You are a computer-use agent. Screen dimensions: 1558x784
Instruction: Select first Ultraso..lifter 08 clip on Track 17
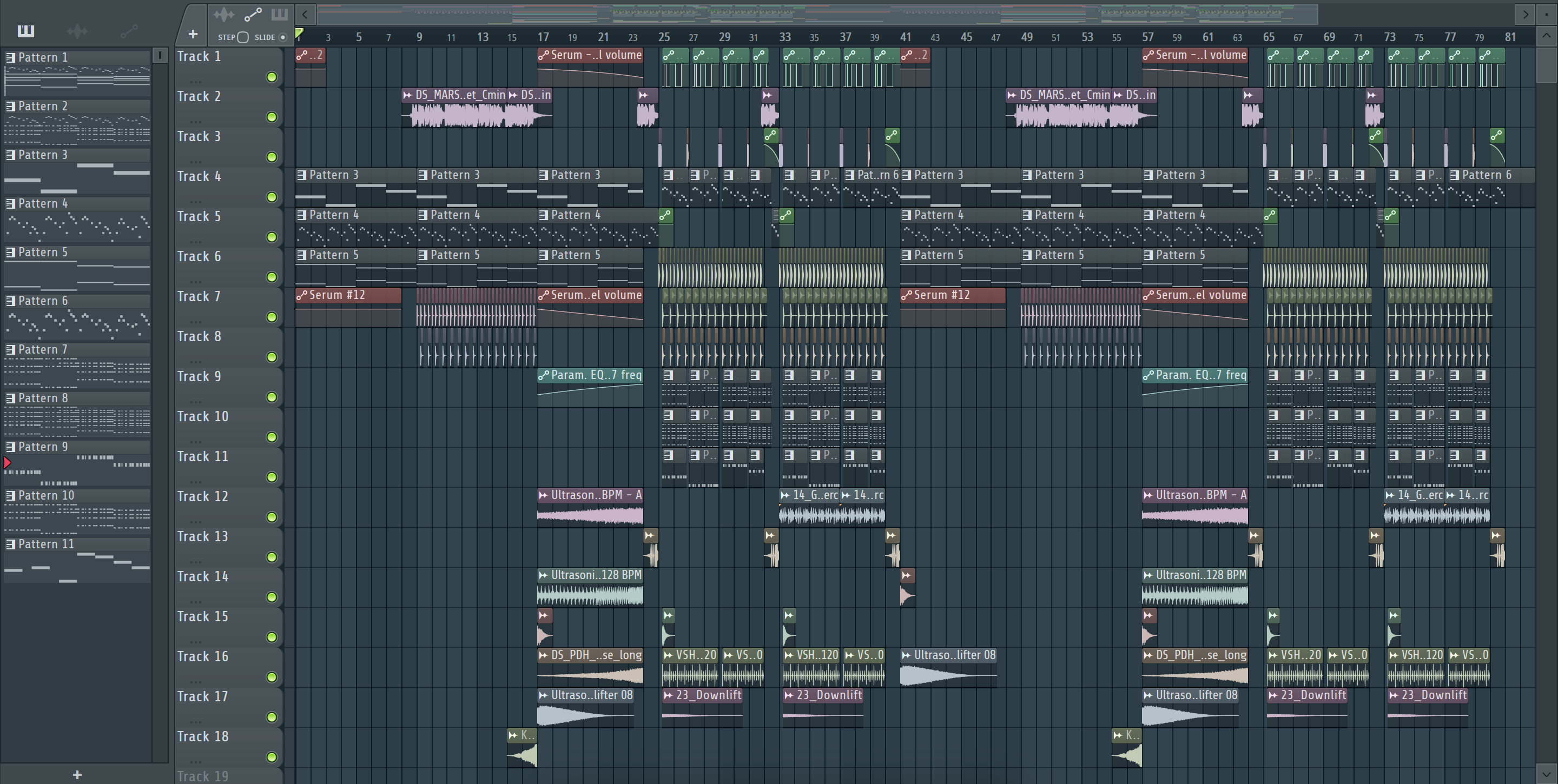(x=585, y=707)
